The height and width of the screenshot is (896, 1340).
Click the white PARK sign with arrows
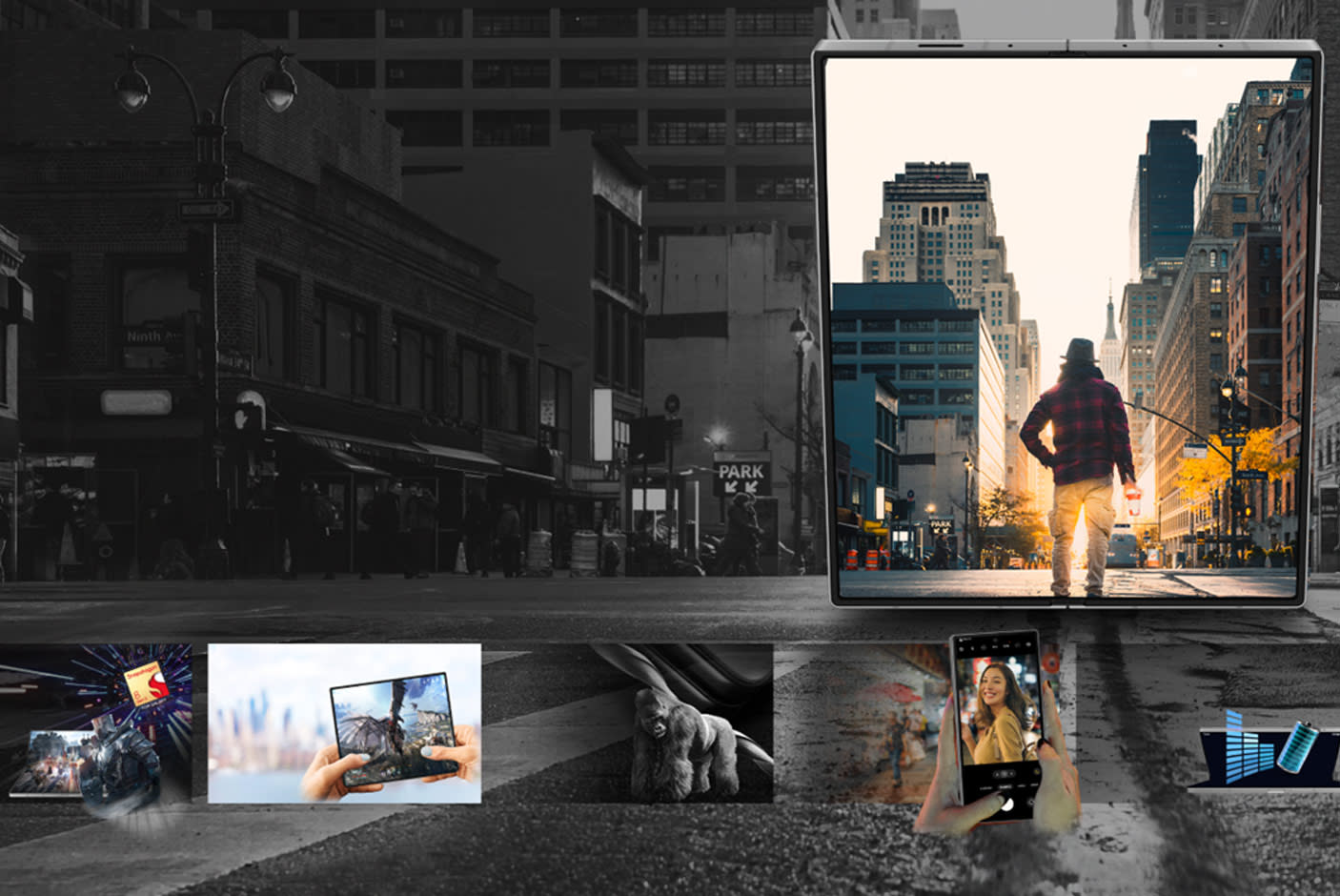coord(741,476)
